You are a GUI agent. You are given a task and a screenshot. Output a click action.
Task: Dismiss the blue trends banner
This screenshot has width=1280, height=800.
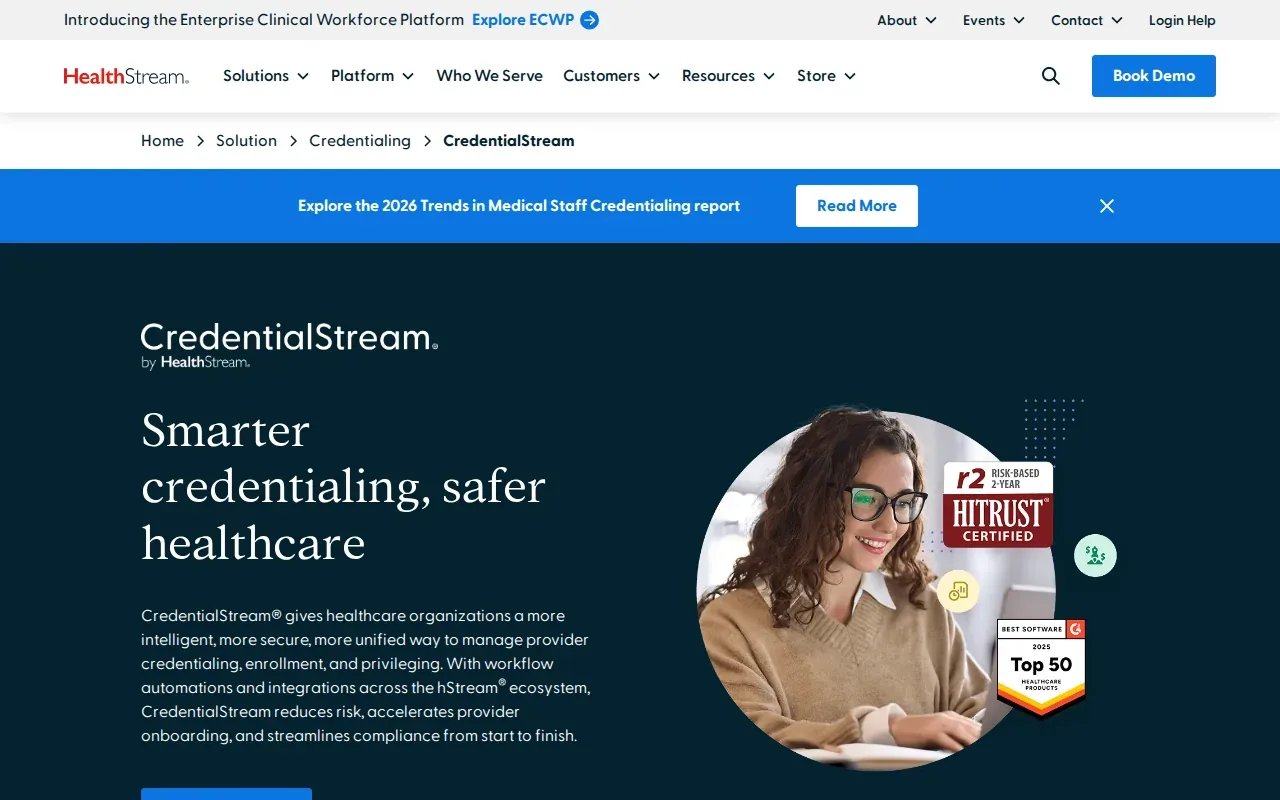point(1107,206)
